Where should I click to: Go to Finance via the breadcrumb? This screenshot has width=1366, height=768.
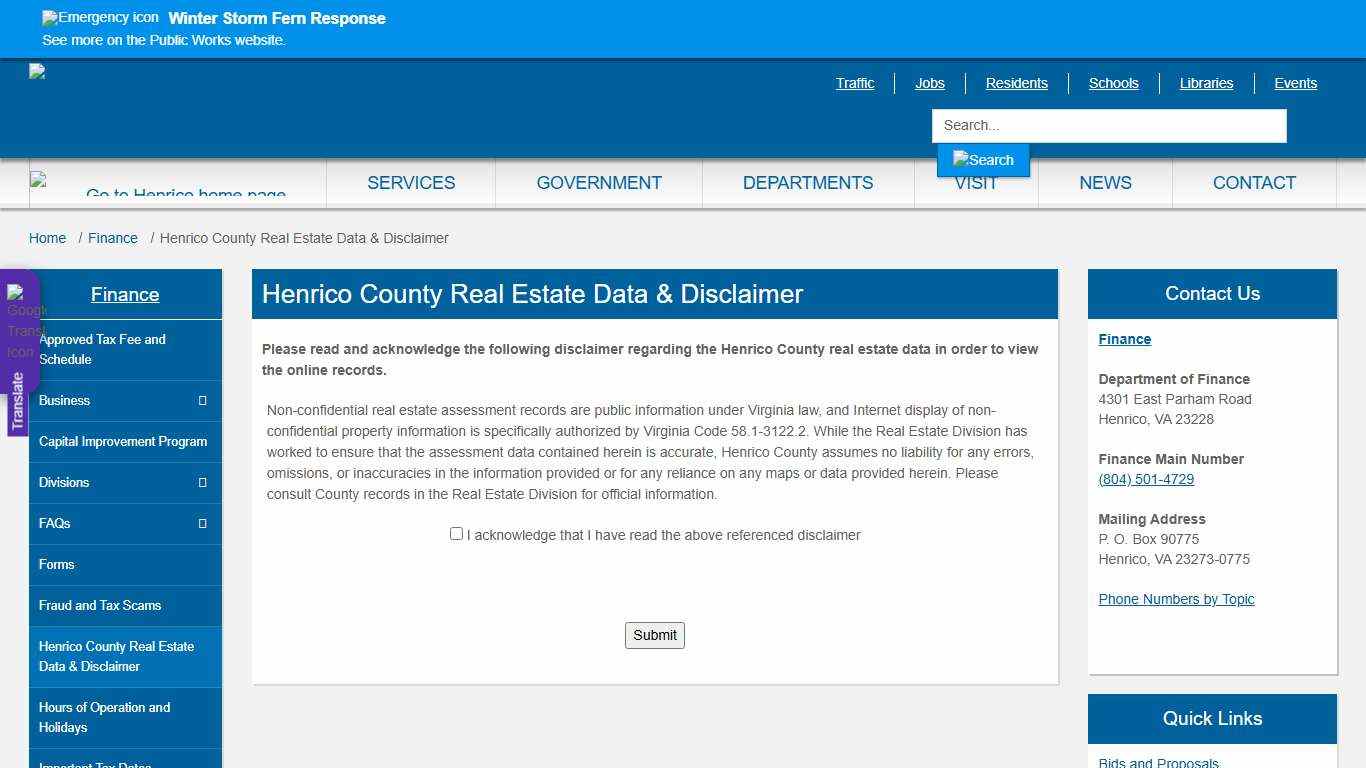click(x=112, y=238)
